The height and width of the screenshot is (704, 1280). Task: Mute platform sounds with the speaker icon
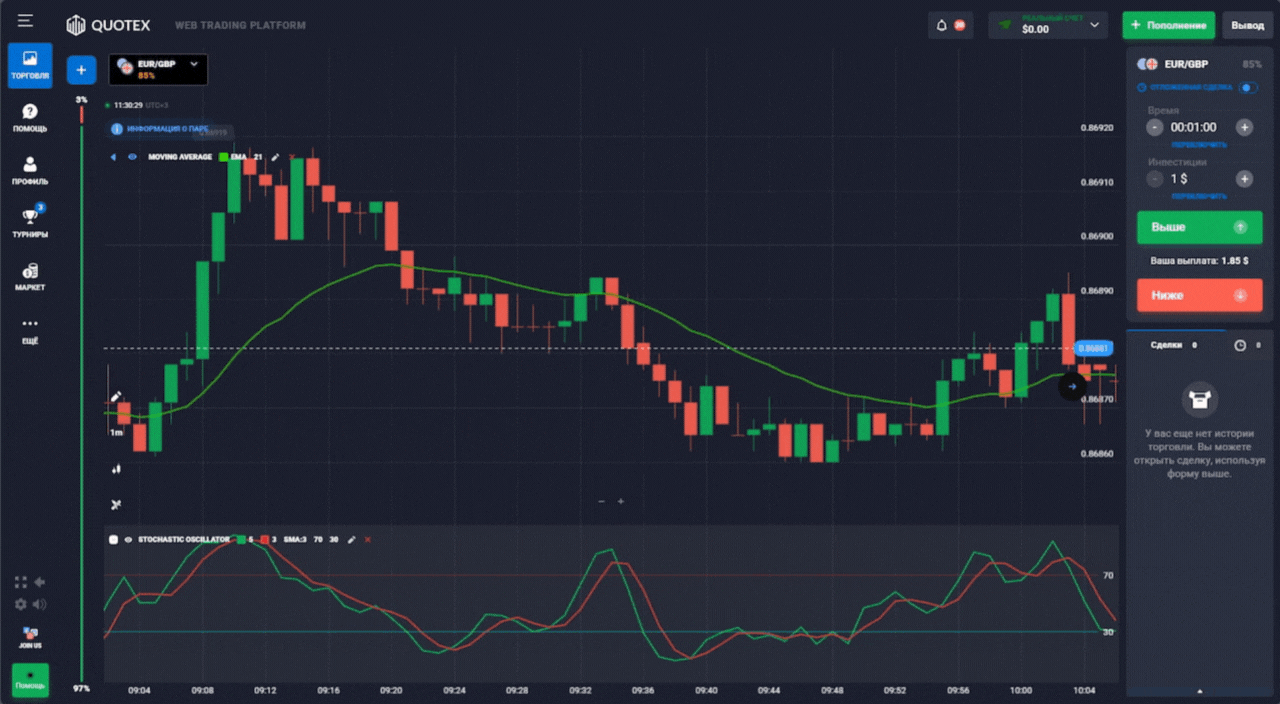click(41, 604)
